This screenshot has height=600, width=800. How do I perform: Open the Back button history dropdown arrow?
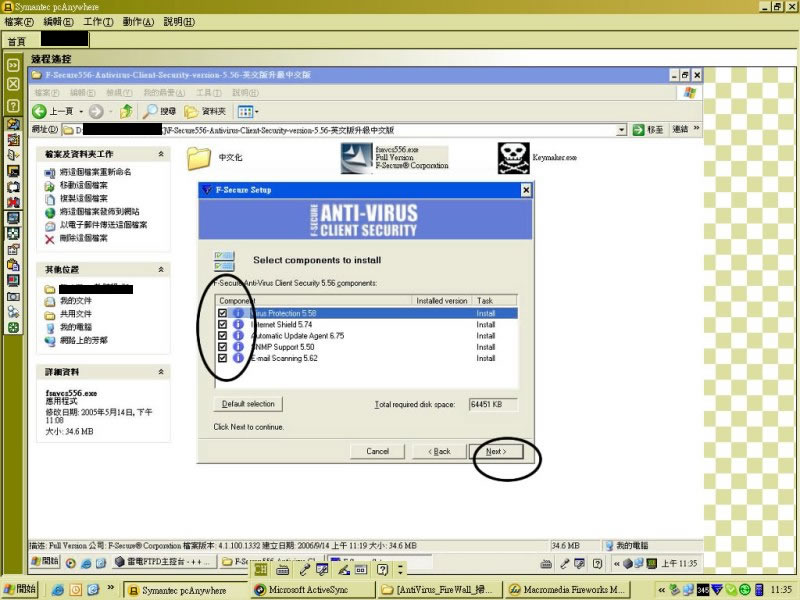(81, 111)
